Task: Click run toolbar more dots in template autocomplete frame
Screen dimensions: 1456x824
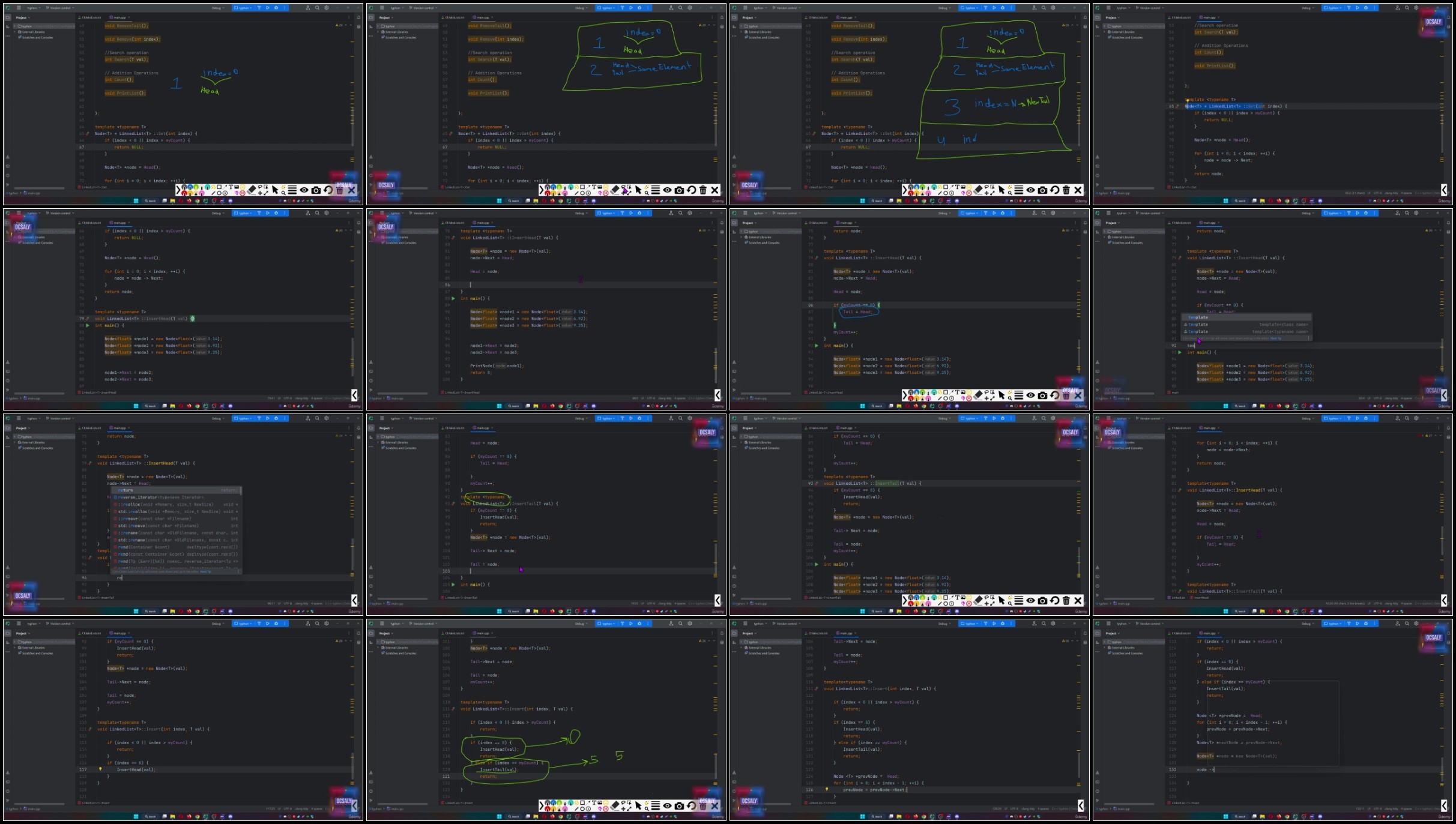Action: coord(1375,213)
